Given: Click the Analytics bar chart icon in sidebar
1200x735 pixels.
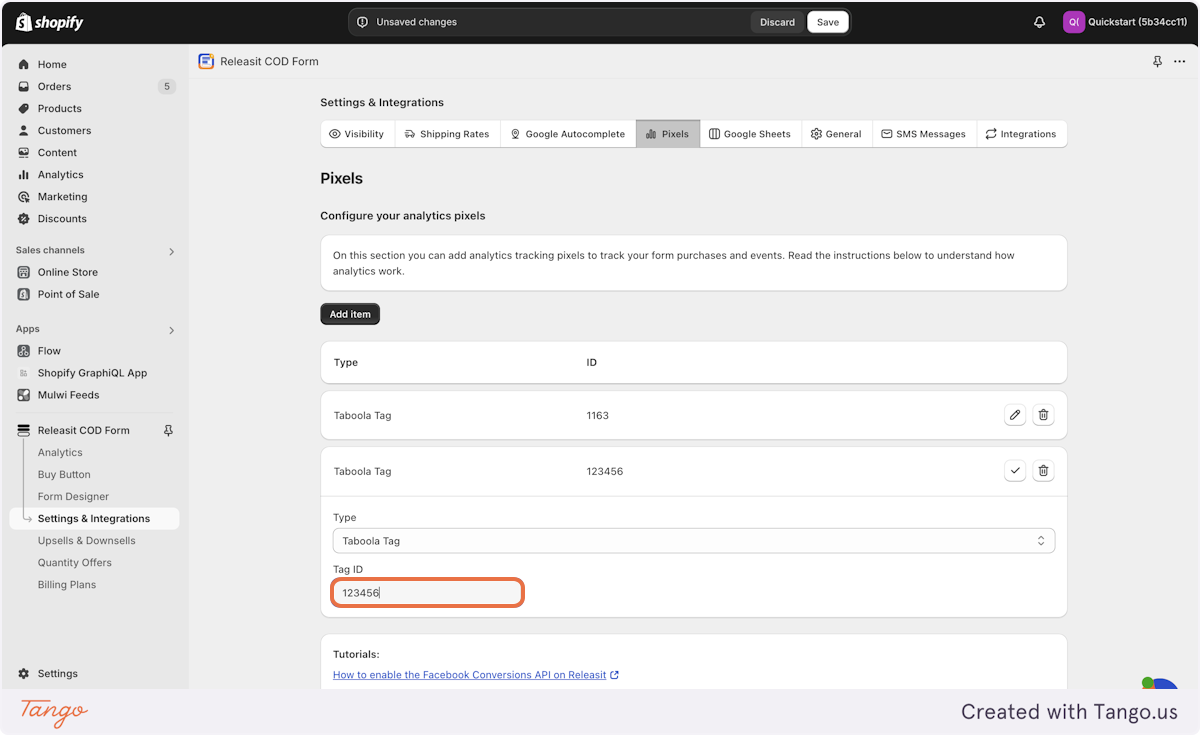Looking at the screenshot, I should (24, 174).
